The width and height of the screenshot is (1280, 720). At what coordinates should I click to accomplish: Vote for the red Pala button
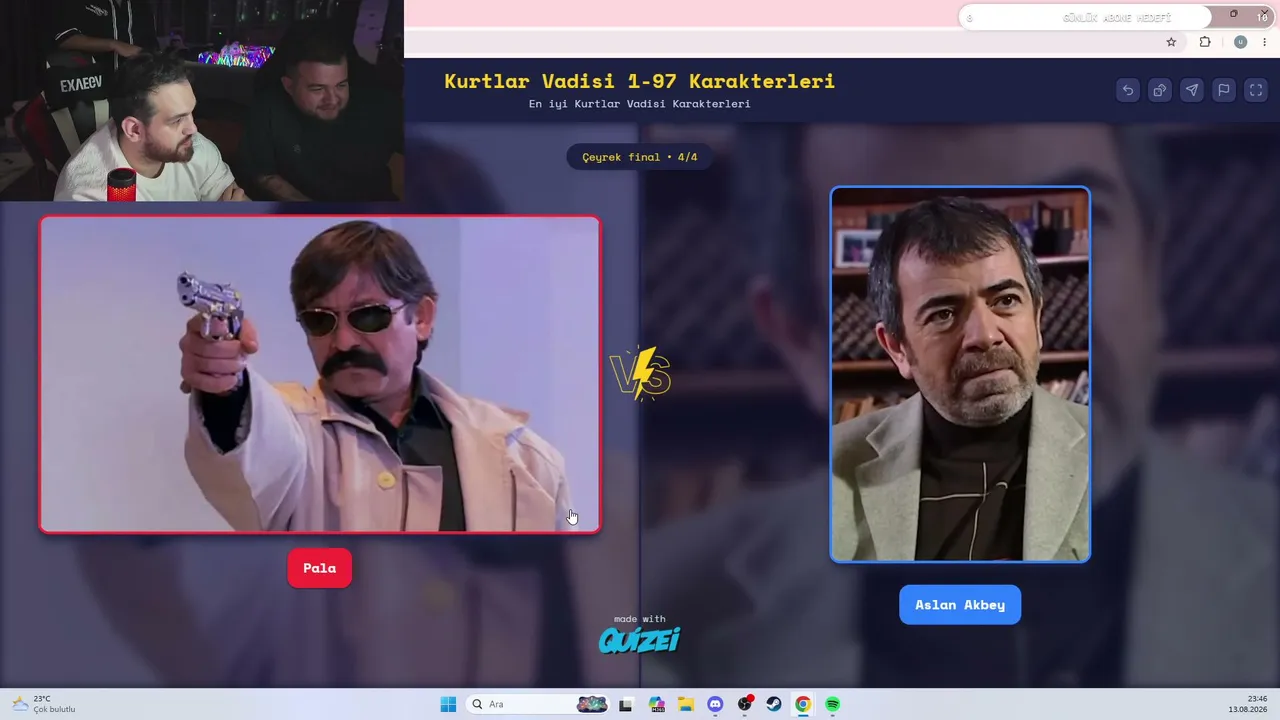click(320, 568)
